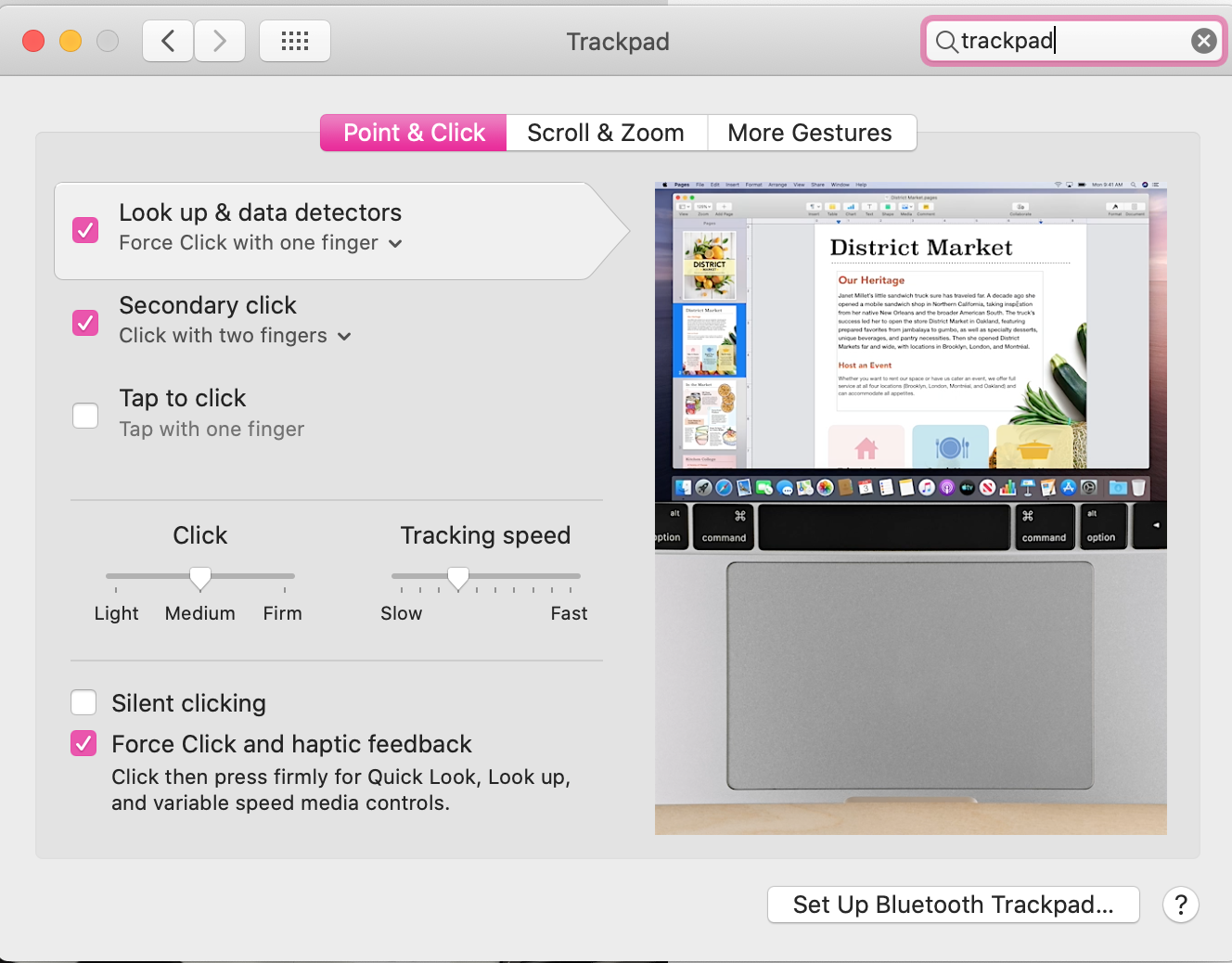Image resolution: width=1232 pixels, height=963 pixels.
Task: Open the Force Click with one finger dropdown
Action: [x=395, y=243]
